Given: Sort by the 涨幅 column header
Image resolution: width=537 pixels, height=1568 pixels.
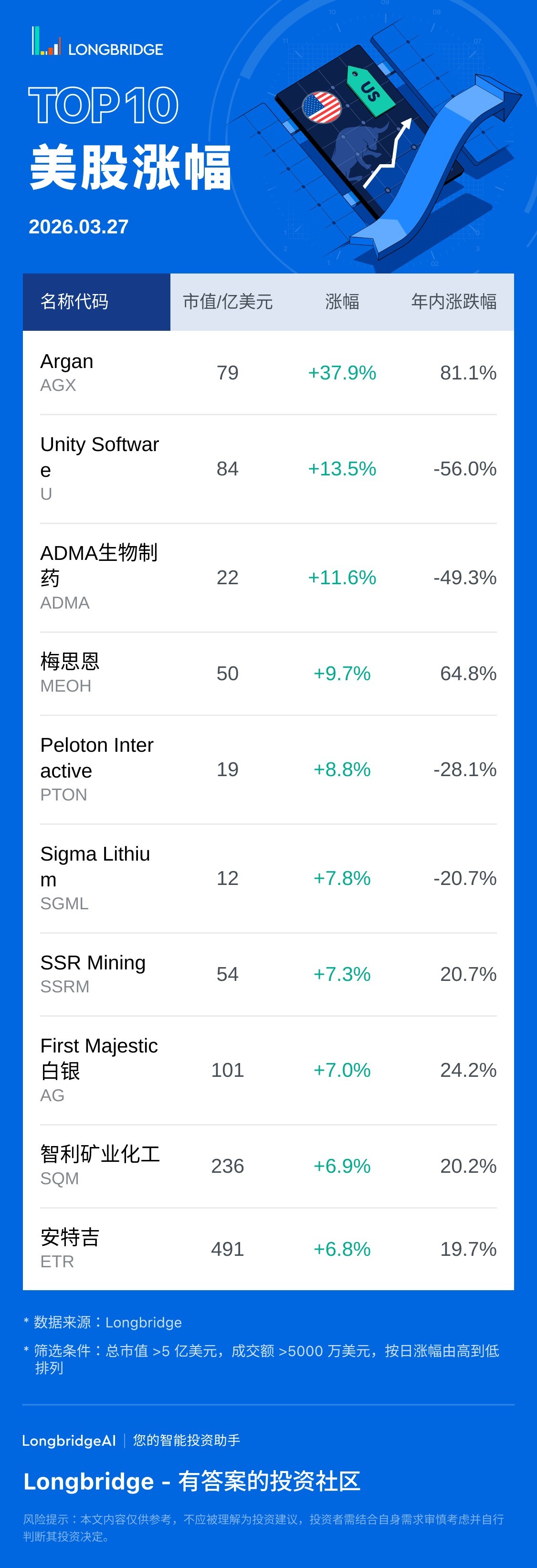Looking at the screenshot, I should coord(342,301).
